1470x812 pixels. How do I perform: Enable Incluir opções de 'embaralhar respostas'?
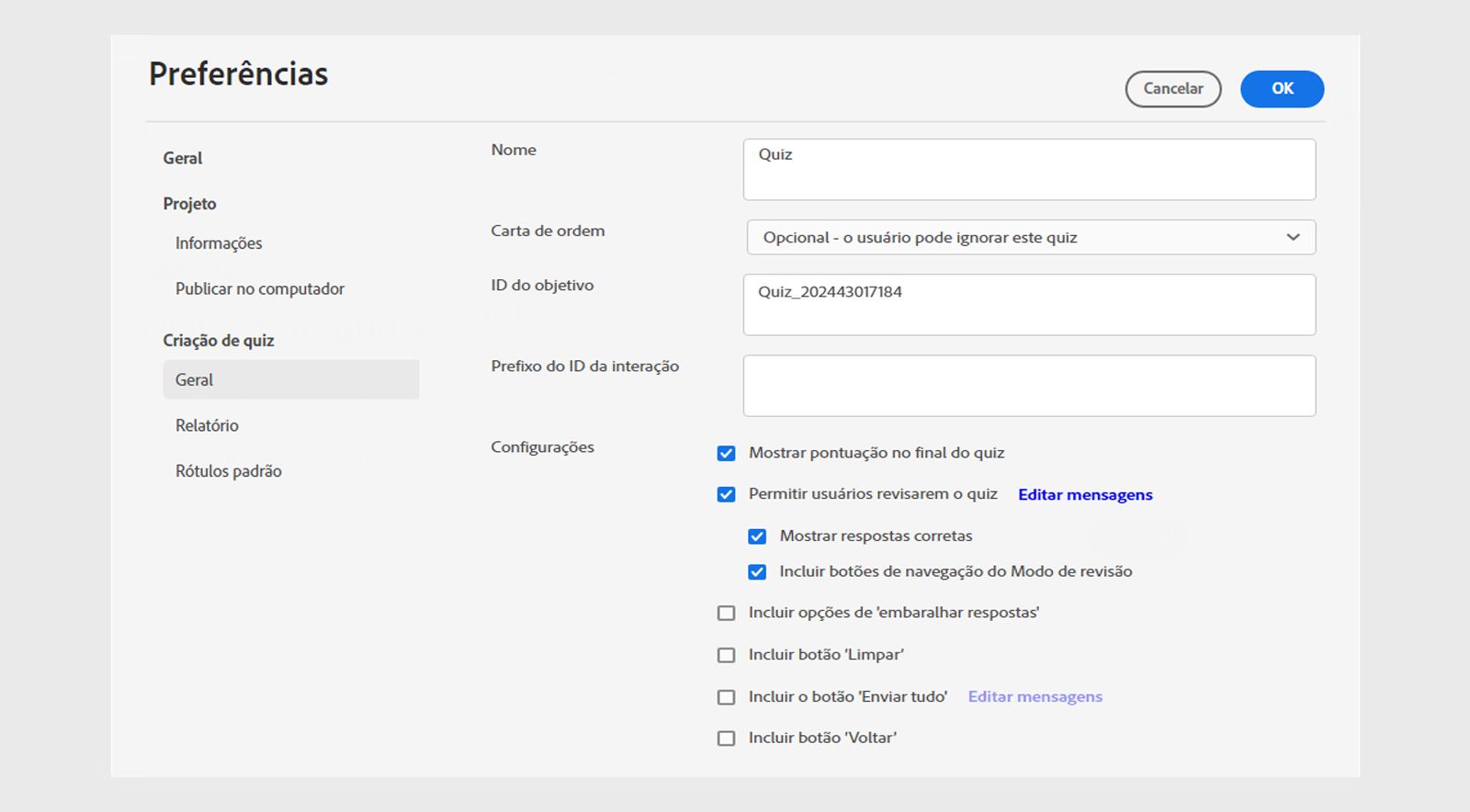pos(726,613)
